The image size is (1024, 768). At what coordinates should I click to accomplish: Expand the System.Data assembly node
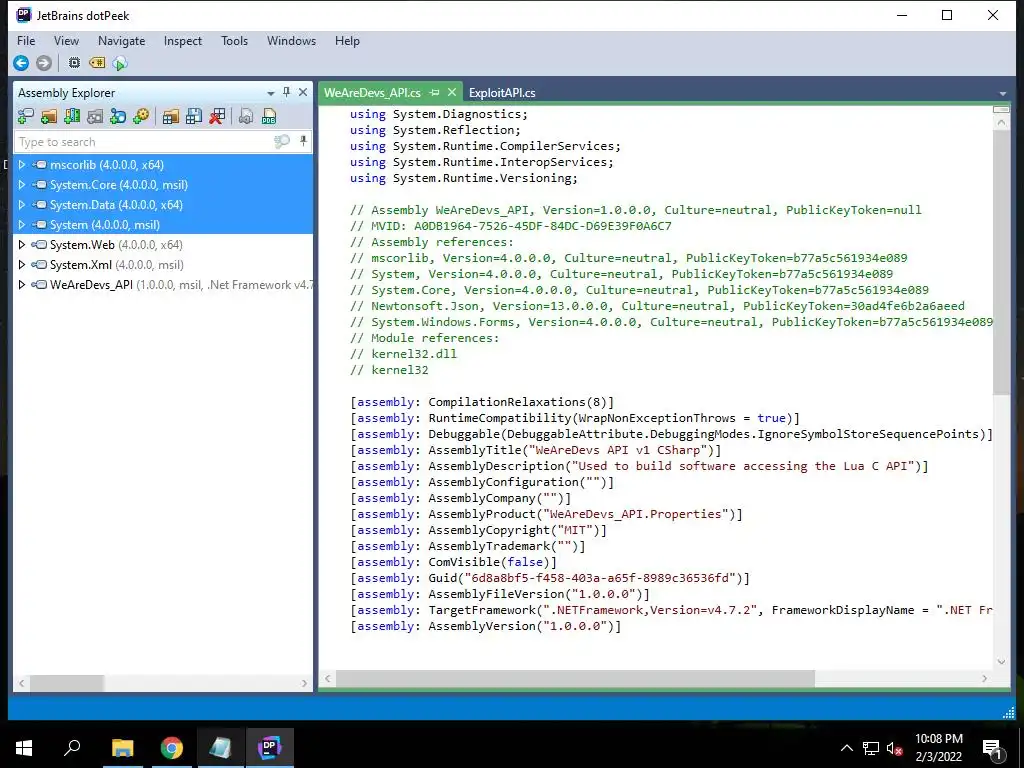tap(22, 204)
